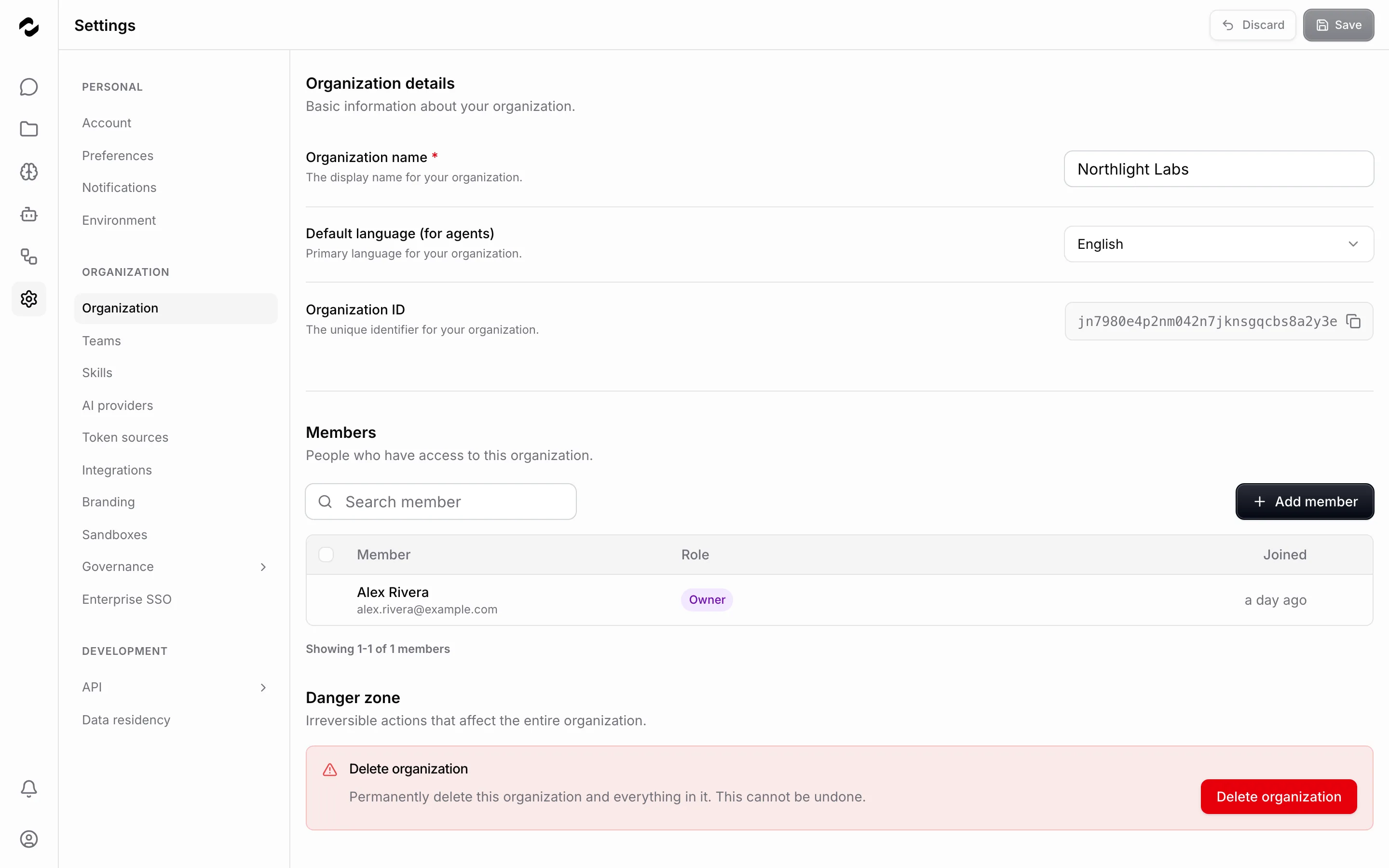1389x868 pixels.
Task: Expand the Governance submenu
Action: [x=176, y=567]
